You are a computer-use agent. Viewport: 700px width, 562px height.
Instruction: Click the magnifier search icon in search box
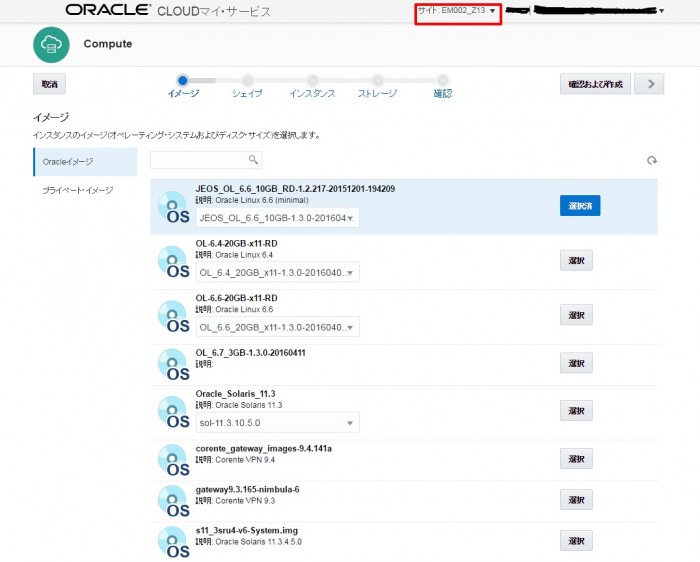click(253, 160)
